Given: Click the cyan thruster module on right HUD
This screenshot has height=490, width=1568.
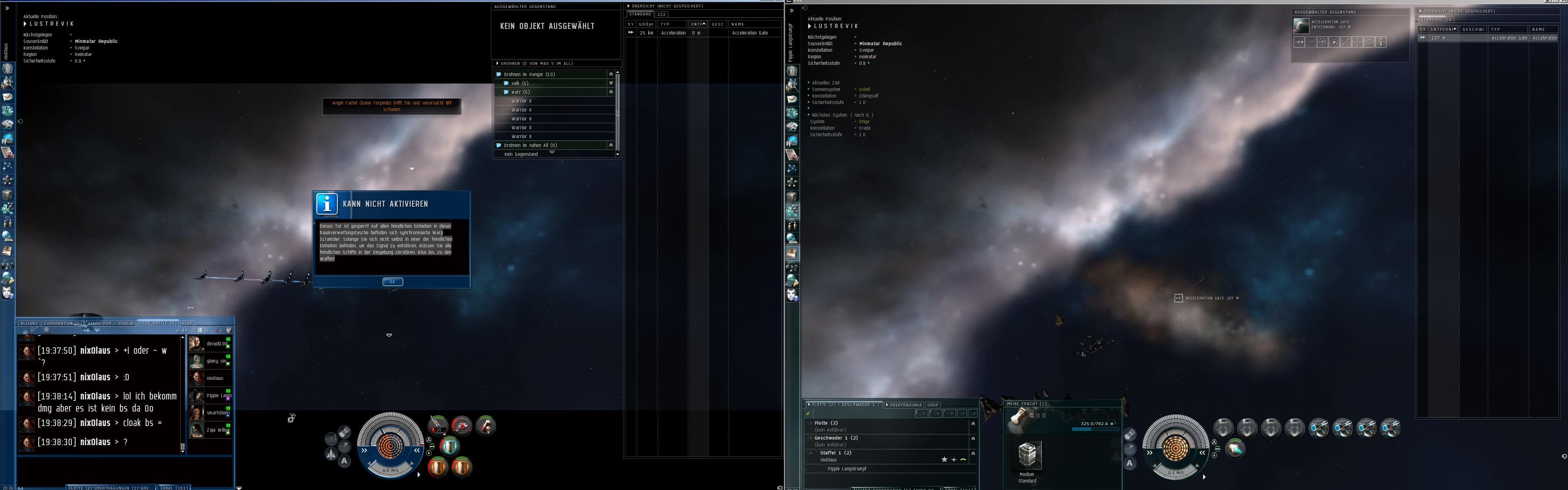Looking at the screenshot, I should click(1235, 448).
